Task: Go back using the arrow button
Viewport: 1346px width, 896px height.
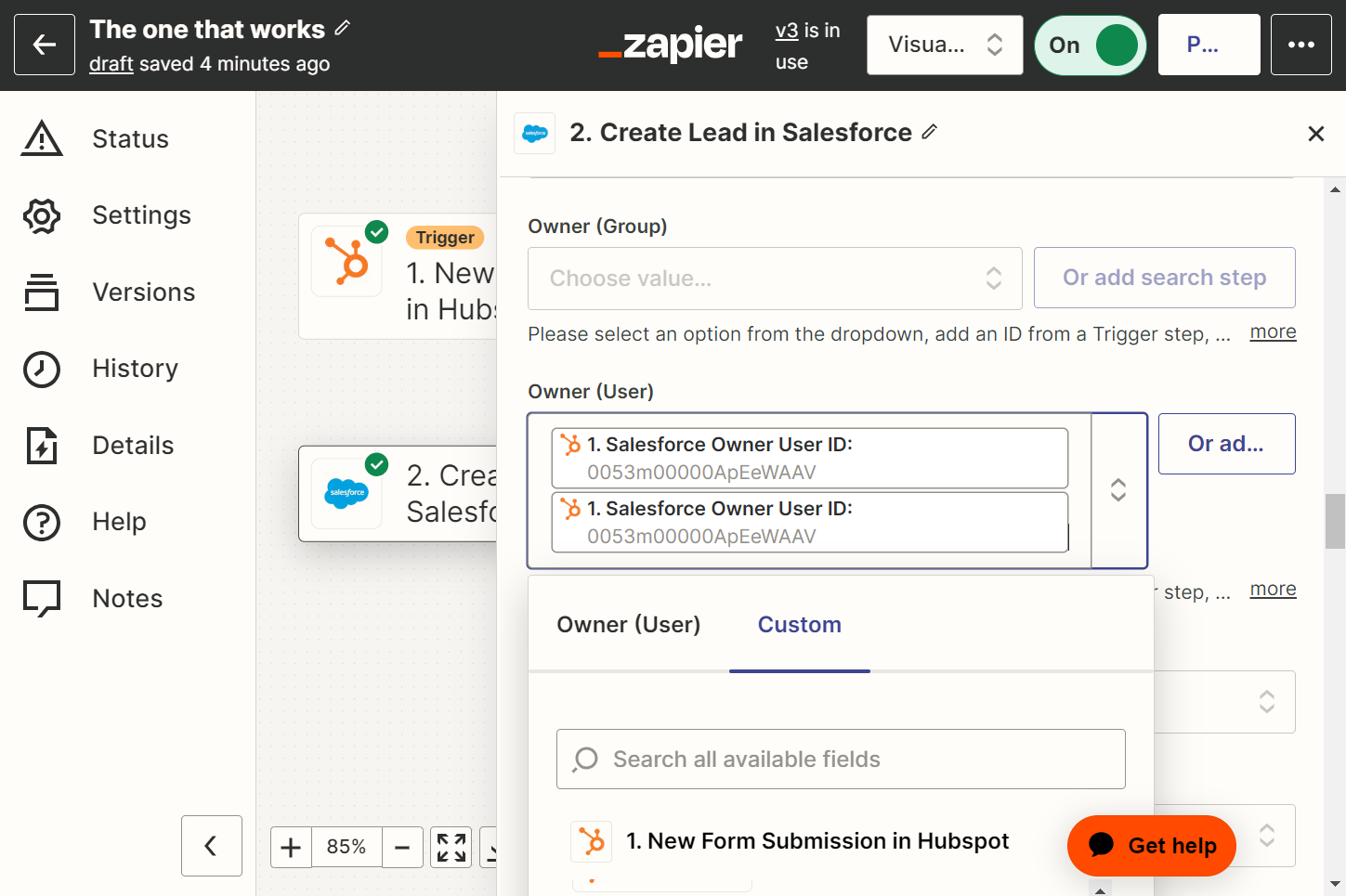Action: (45, 45)
